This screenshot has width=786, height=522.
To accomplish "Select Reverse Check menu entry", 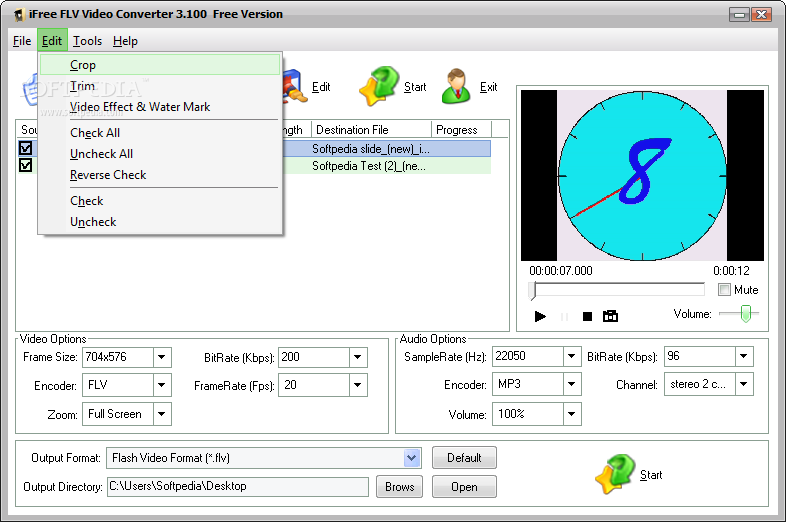I will point(160,175).
